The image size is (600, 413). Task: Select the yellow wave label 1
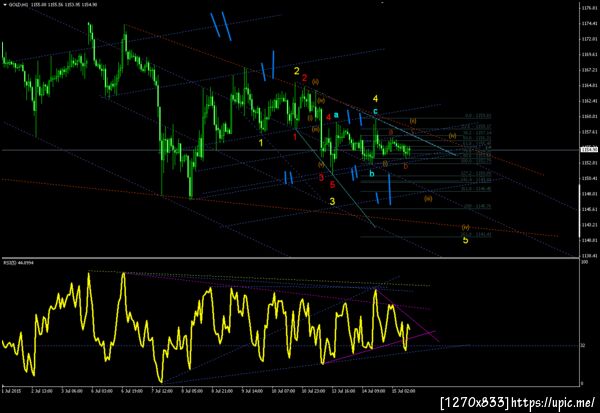pos(261,143)
